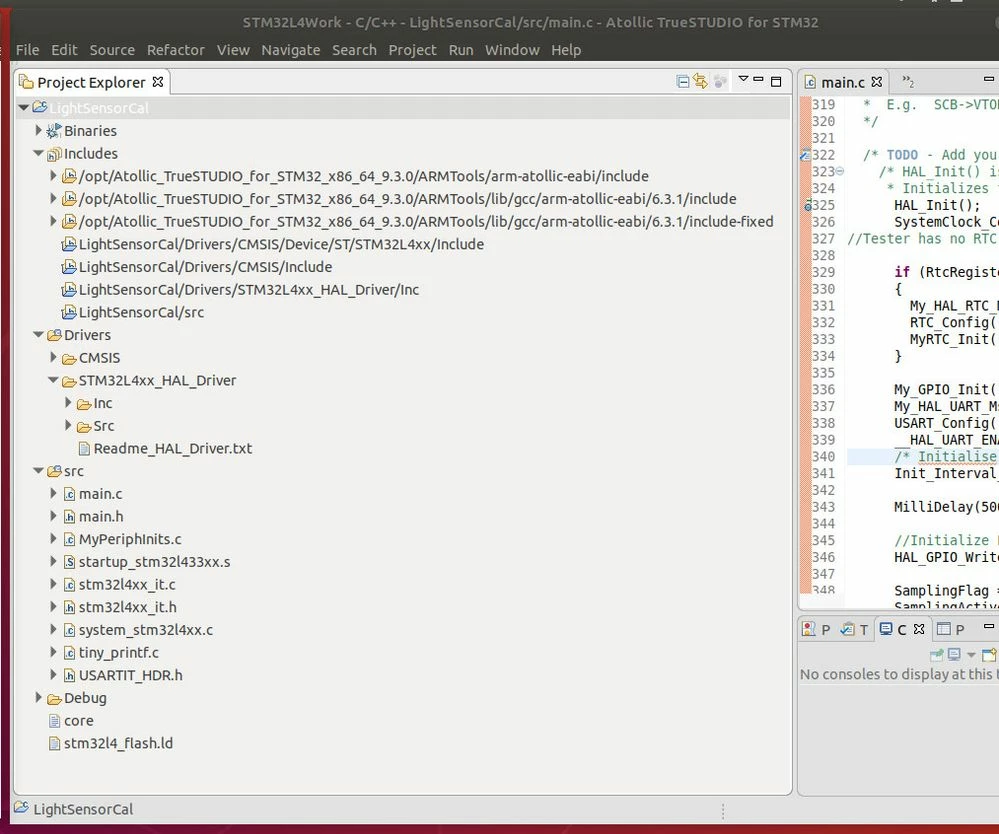
Task: Expand the Debug folder
Action: click(x=38, y=698)
